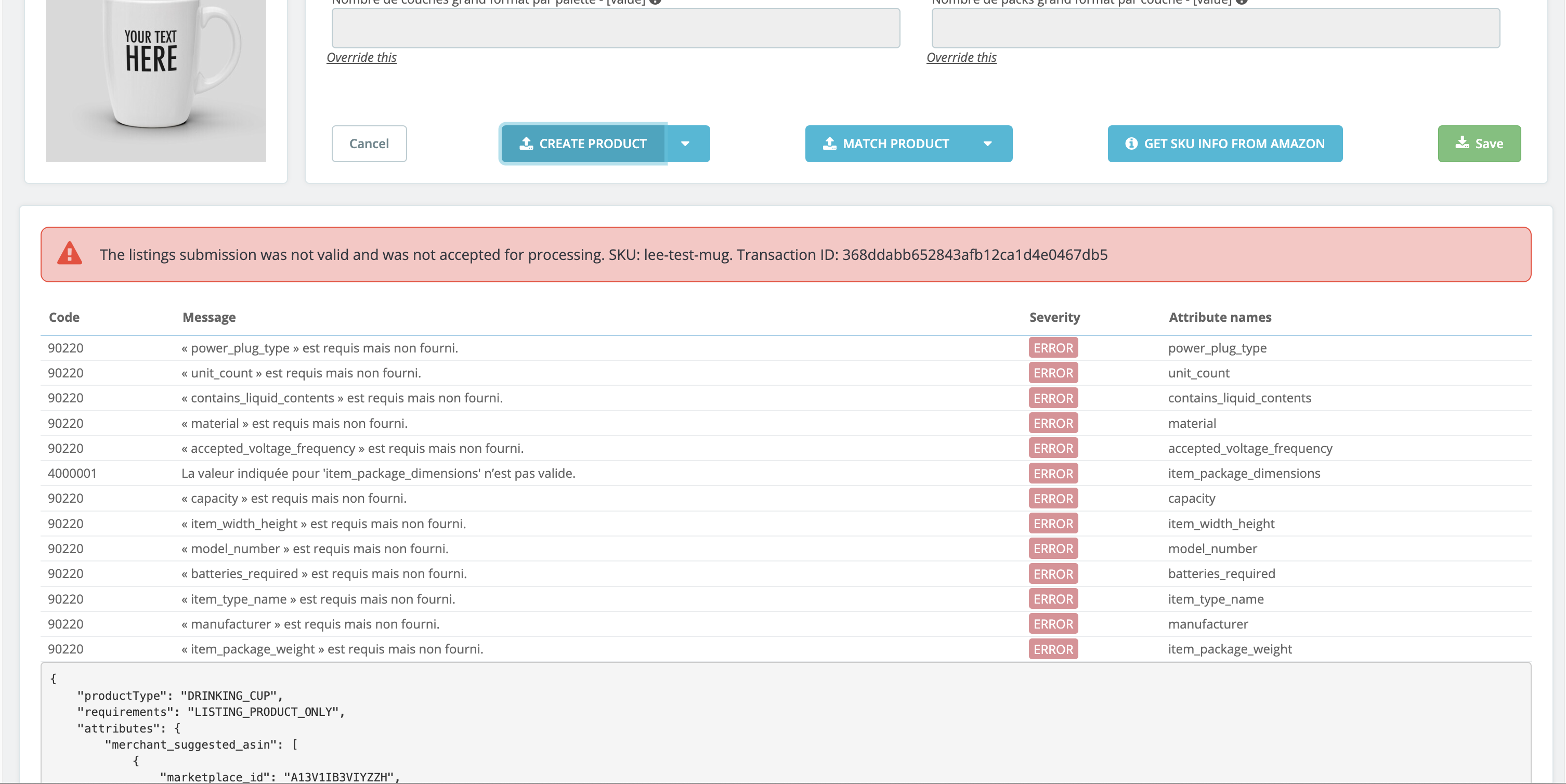Click the left Override this link
The height and width of the screenshot is (784, 1566).
[x=361, y=57]
